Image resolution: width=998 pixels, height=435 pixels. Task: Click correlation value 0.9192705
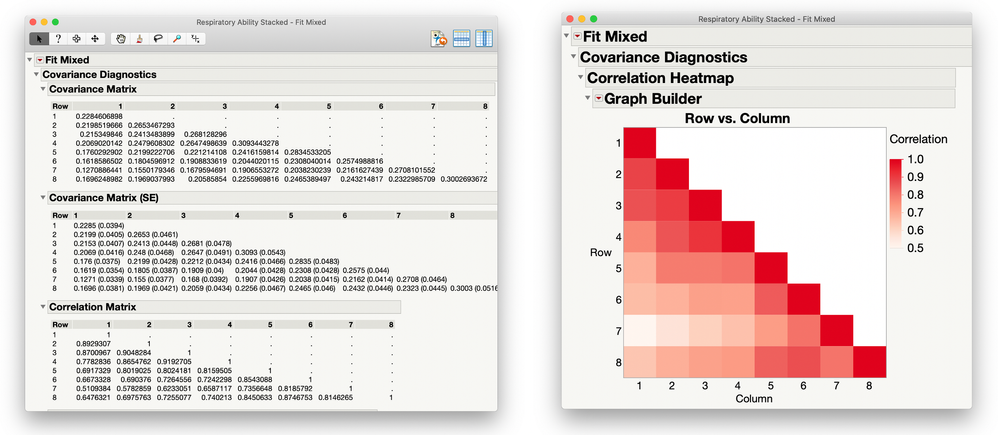[x=174, y=361]
